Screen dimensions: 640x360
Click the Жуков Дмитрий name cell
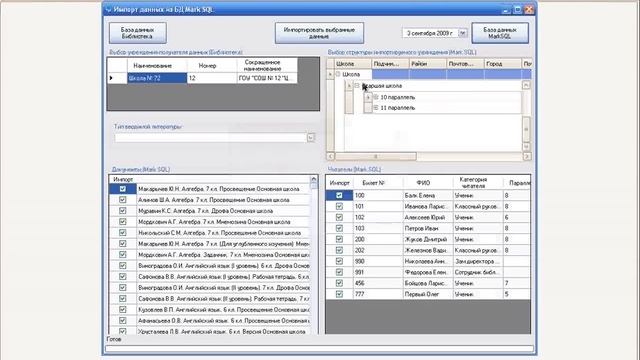pyautogui.click(x=428, y=239)
